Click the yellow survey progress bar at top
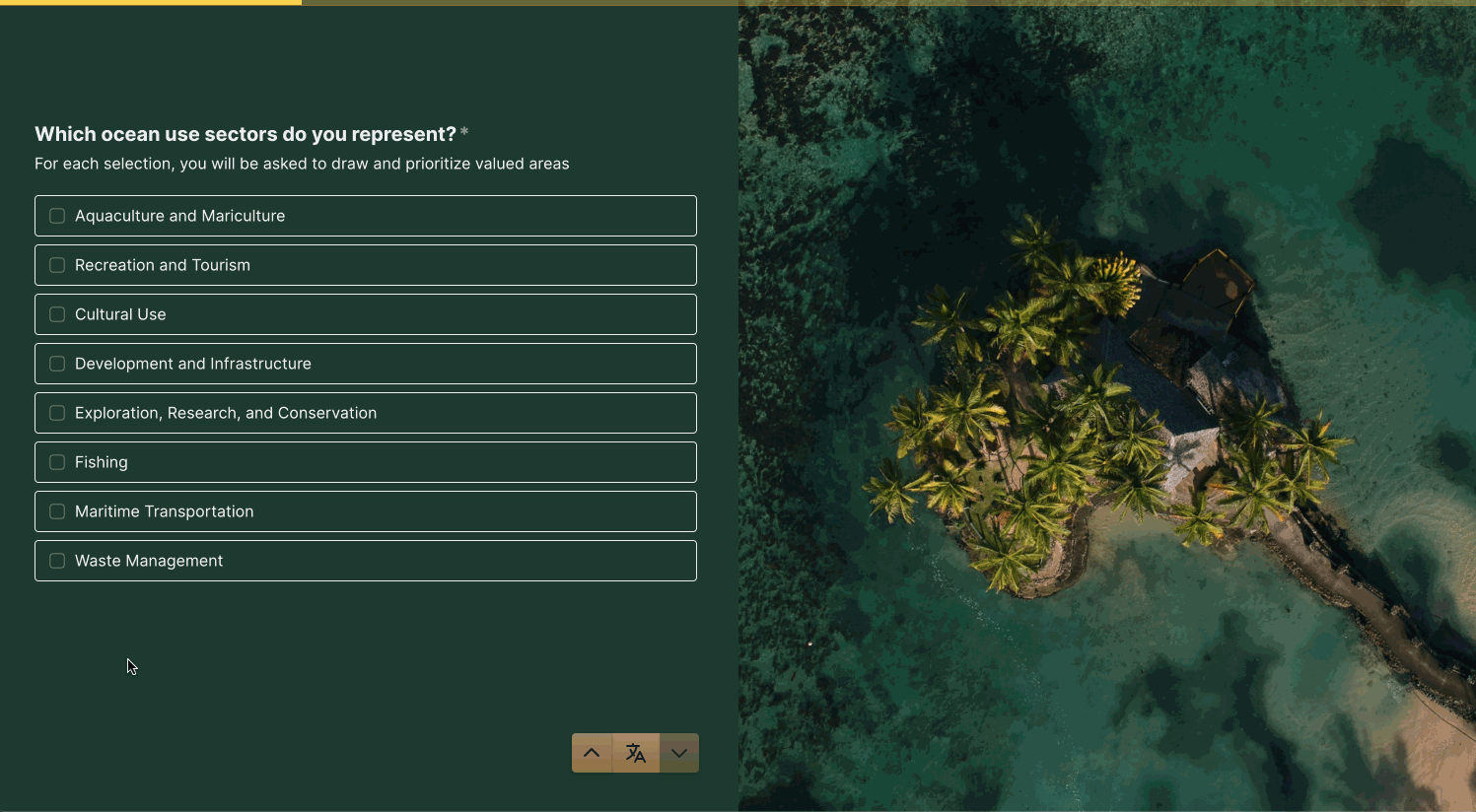The image size is (1476, 812). click(151, 3)
